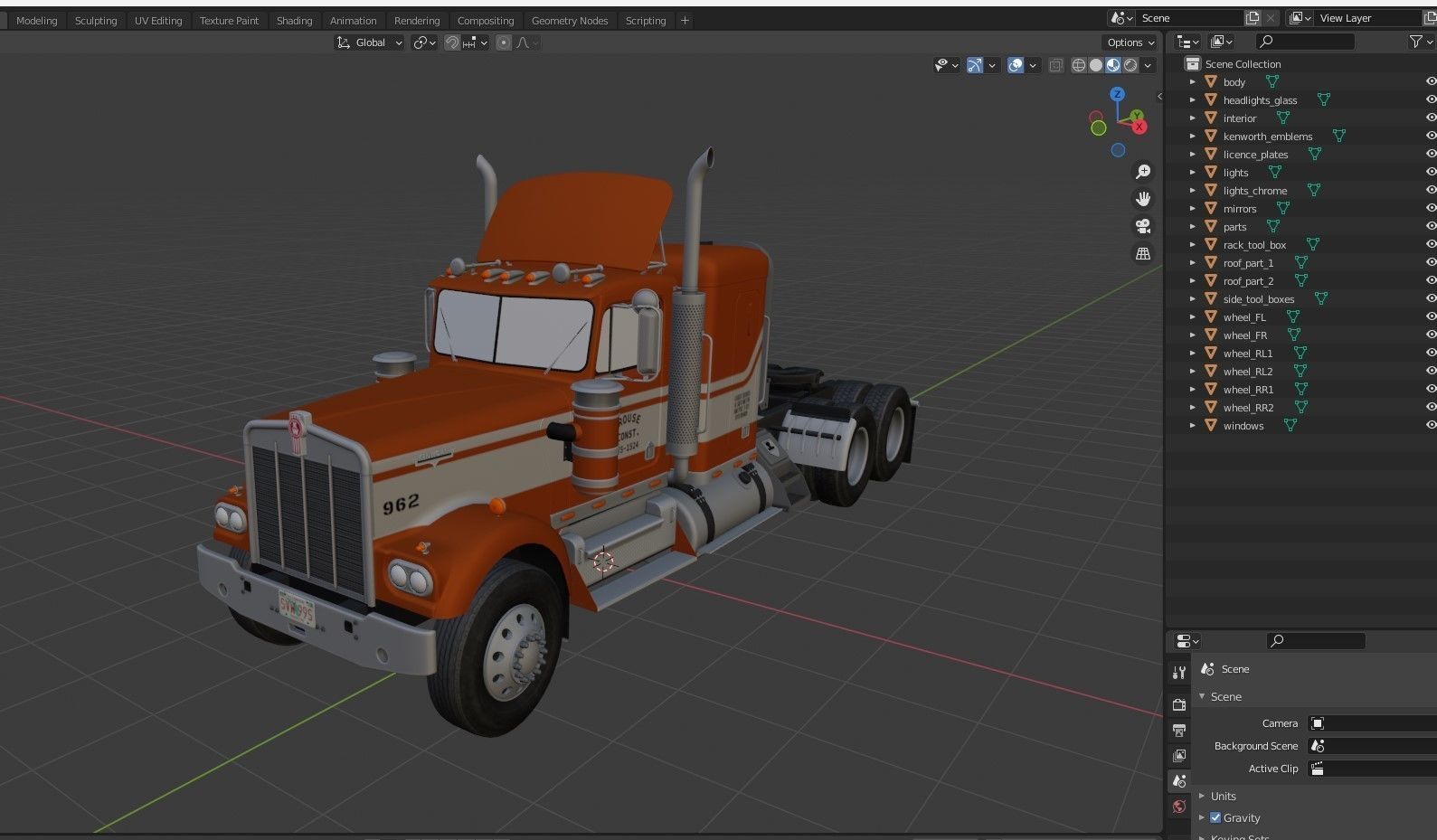Click the Scene name field in header
Screen dimensions: 1437x840
click(x=1189, y=18)
